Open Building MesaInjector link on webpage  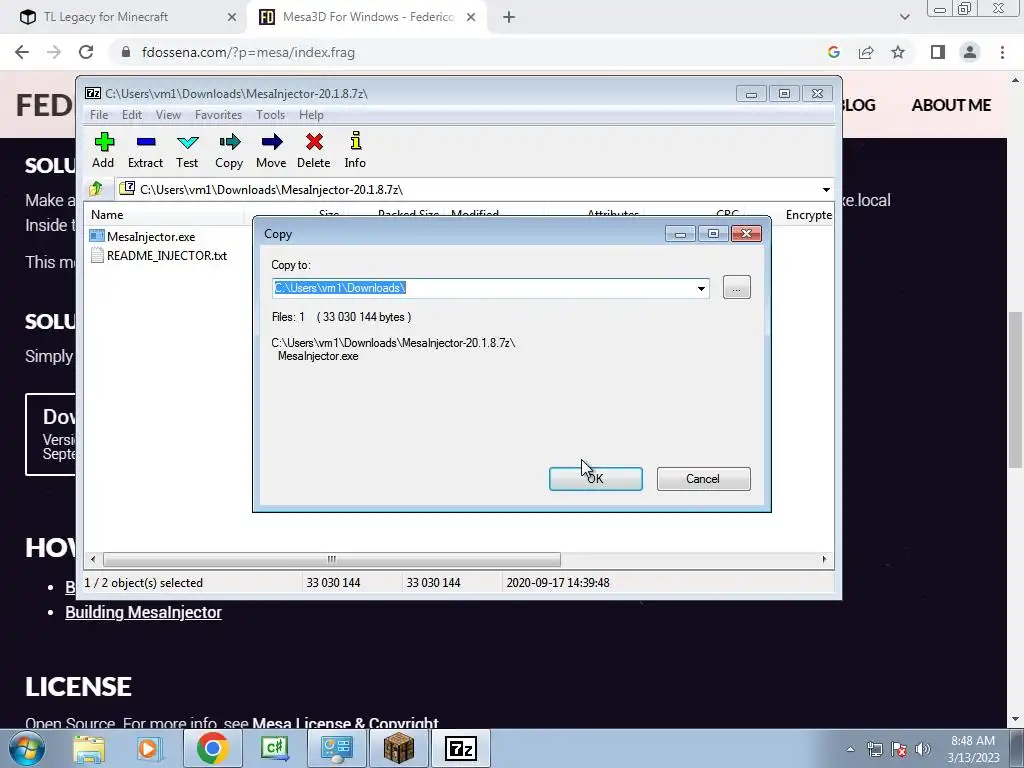pyautogui.click(x=143, y=612)
